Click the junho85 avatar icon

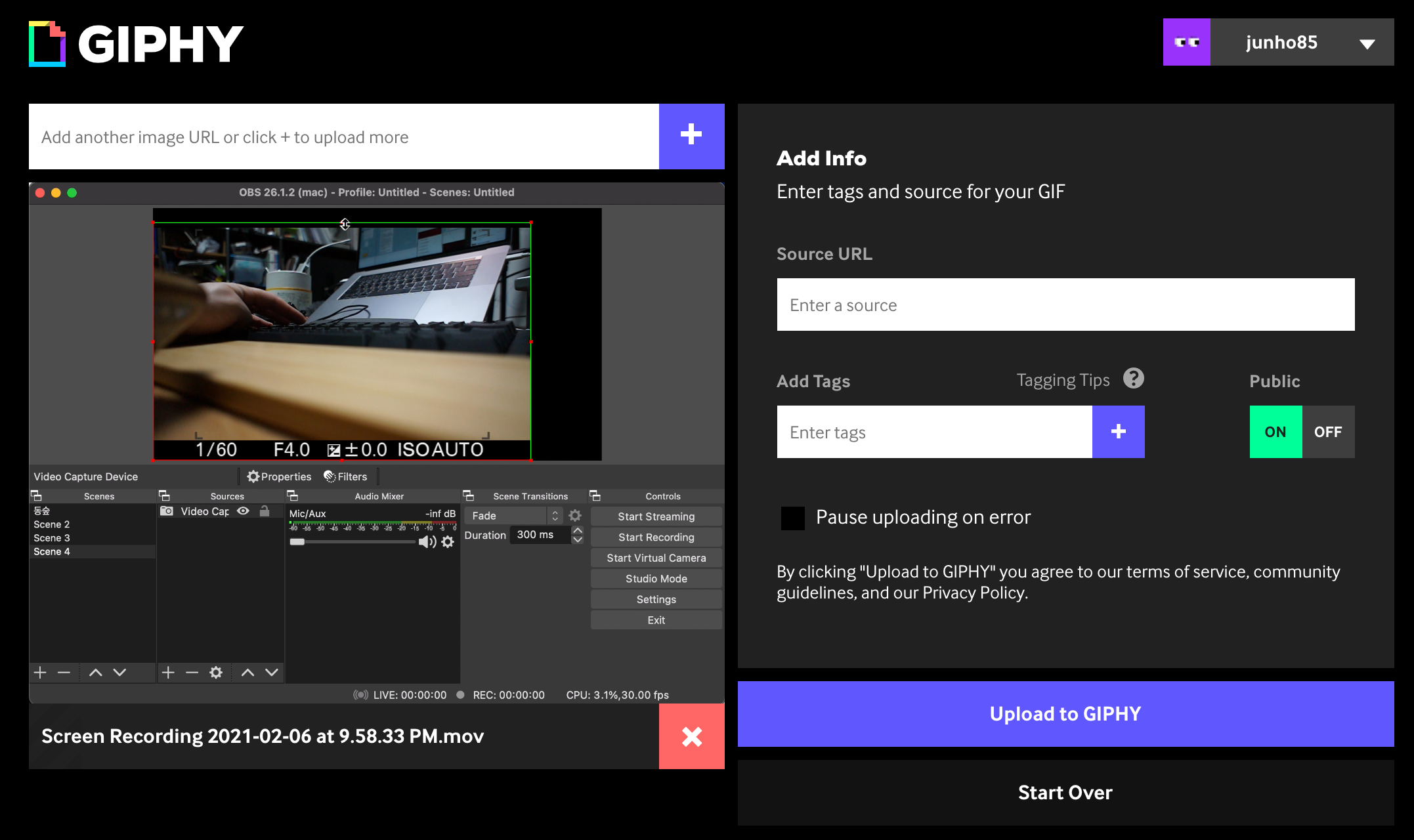[1186, 42]
